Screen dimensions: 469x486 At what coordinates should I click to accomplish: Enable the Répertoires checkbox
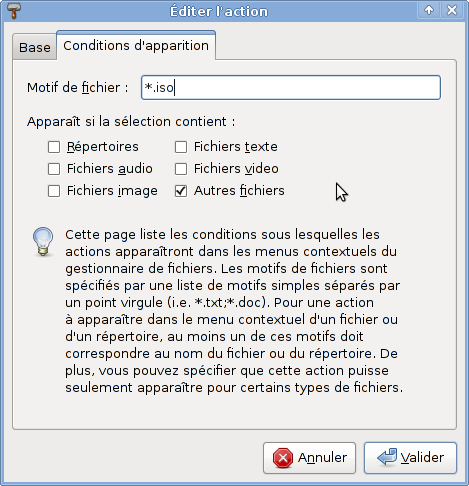click(x=54, y=147)
